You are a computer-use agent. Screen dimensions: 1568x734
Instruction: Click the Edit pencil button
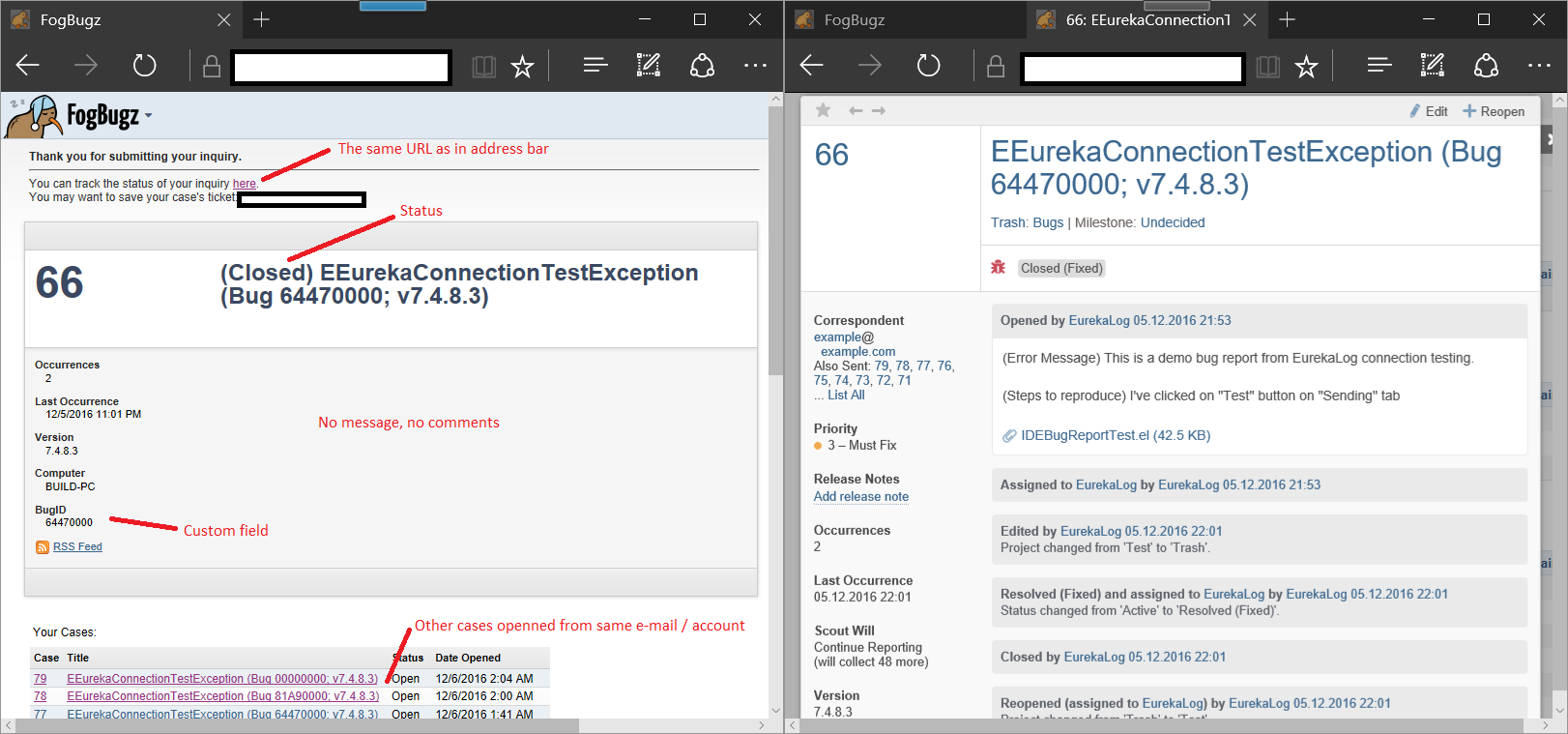click(1428, 111)
